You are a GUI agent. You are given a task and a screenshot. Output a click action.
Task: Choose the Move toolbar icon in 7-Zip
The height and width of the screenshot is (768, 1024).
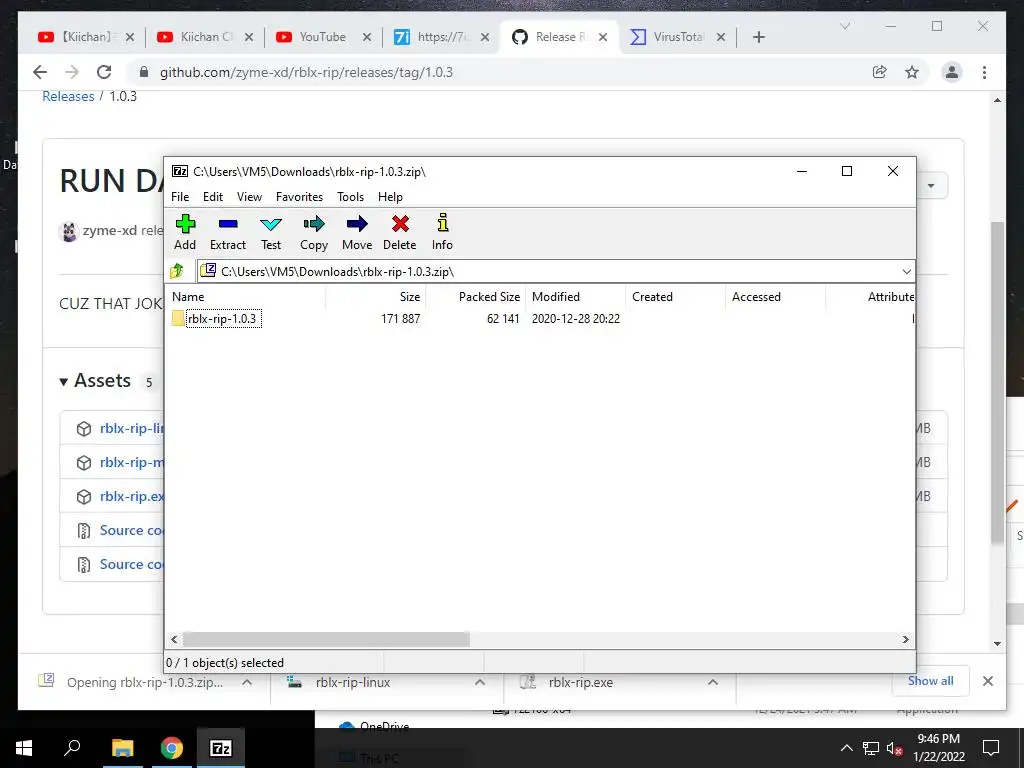357,232
